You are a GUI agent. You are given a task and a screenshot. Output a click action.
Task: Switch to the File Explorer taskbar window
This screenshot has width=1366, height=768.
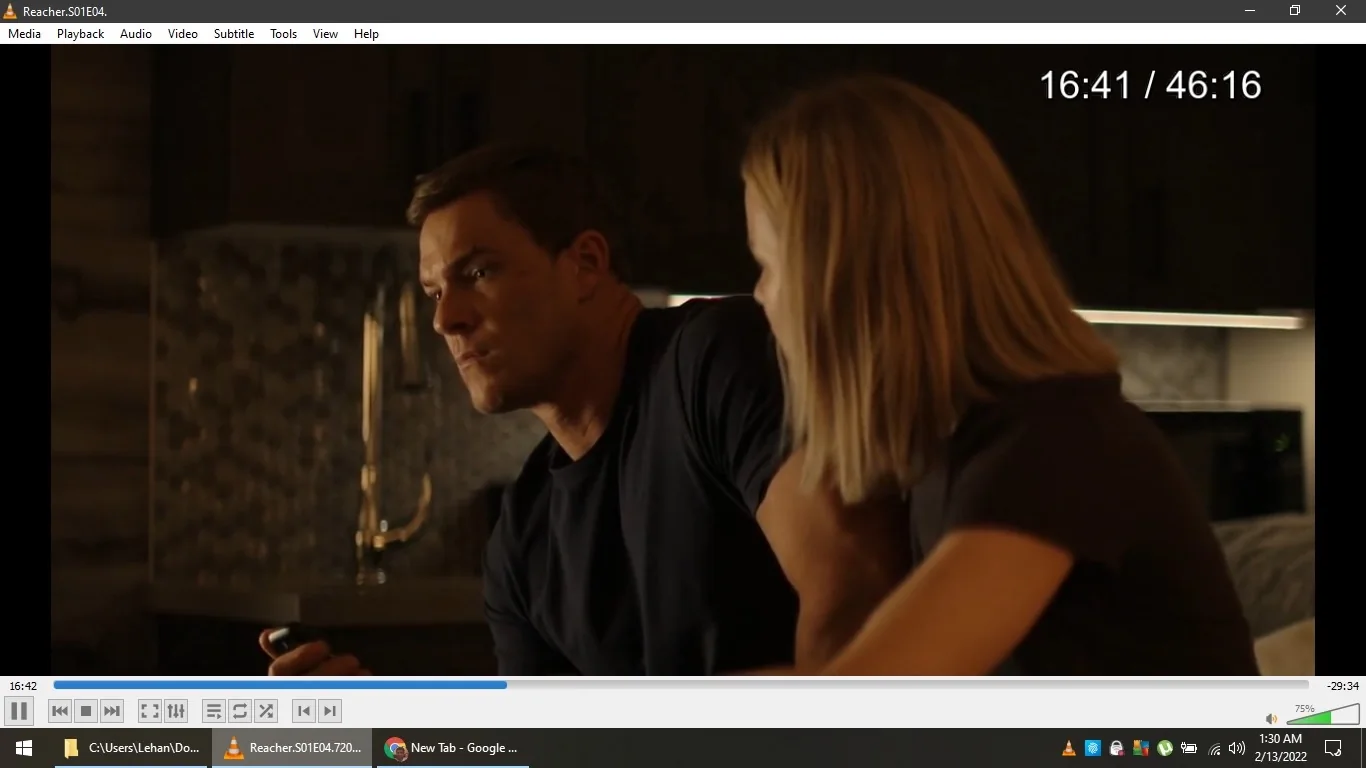click(x=131, y=748)
